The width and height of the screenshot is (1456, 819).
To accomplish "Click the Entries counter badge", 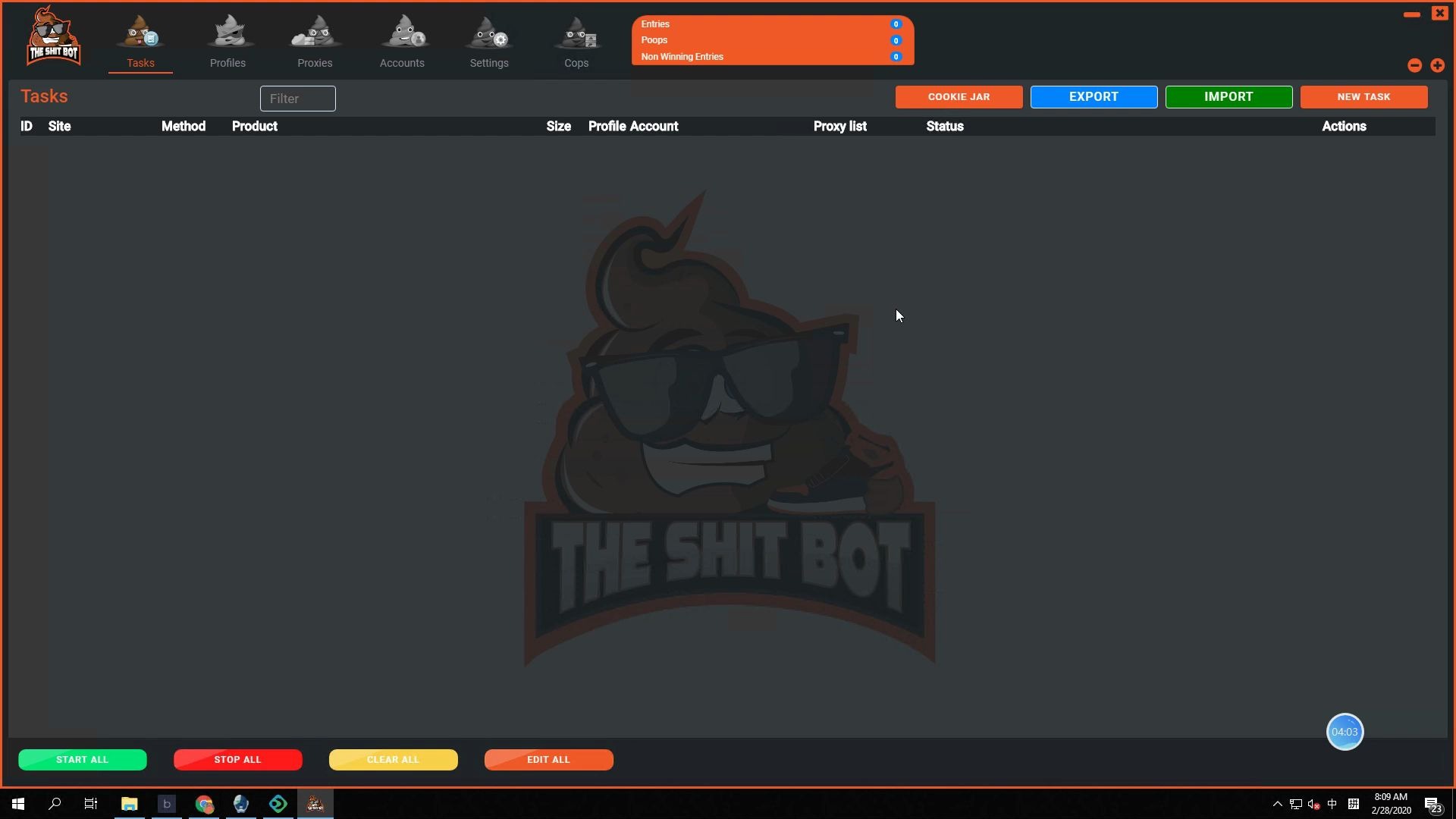I will coord(896,24).
